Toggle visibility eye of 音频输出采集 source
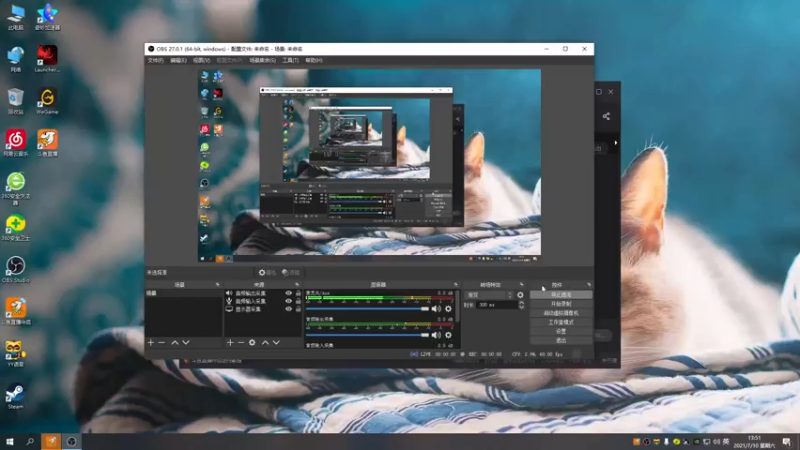800x450 pixels. pos(288,293)
